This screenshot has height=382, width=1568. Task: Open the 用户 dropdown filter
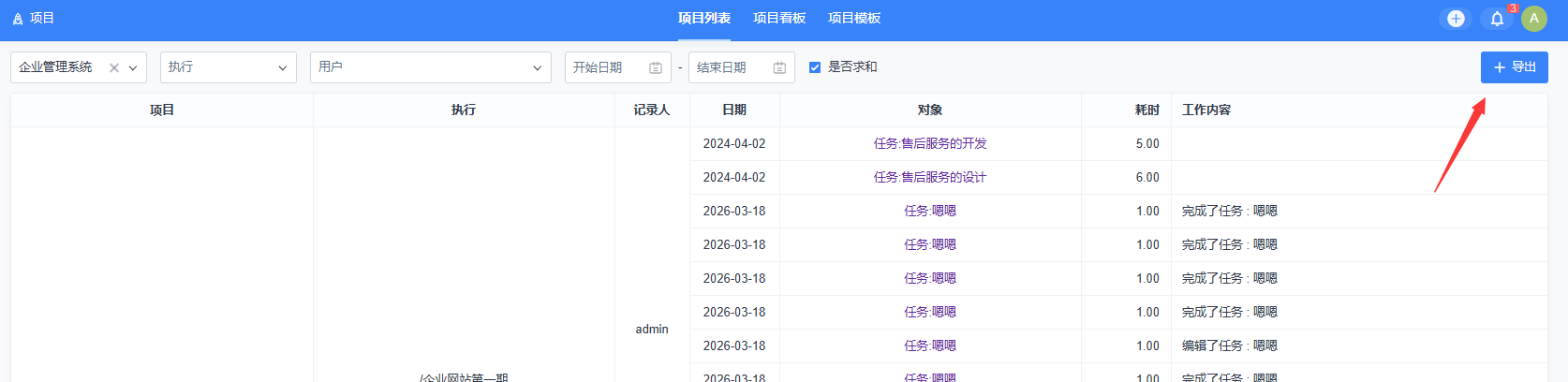tap(430, 67)
